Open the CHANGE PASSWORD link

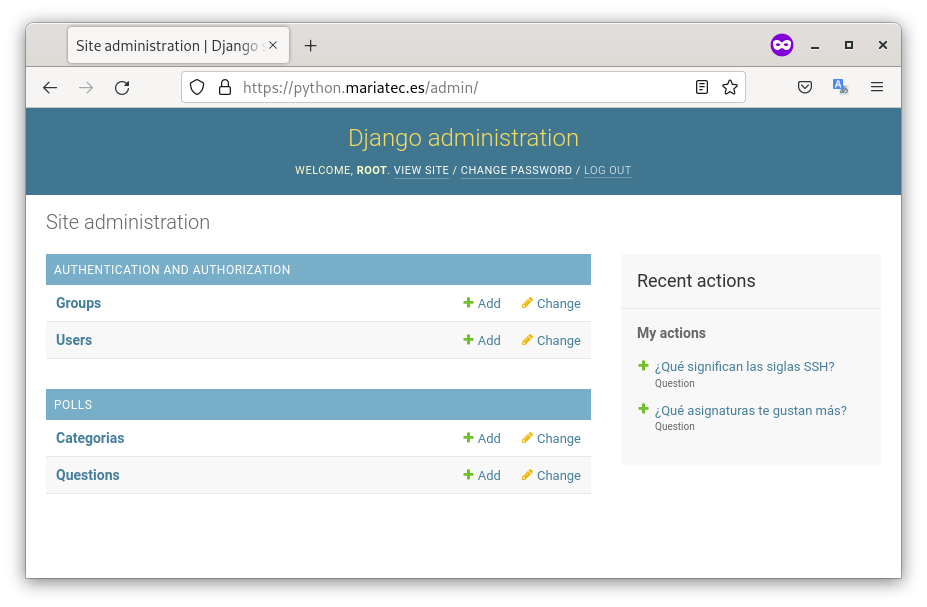pyautogui.click(x=516, y=171)
